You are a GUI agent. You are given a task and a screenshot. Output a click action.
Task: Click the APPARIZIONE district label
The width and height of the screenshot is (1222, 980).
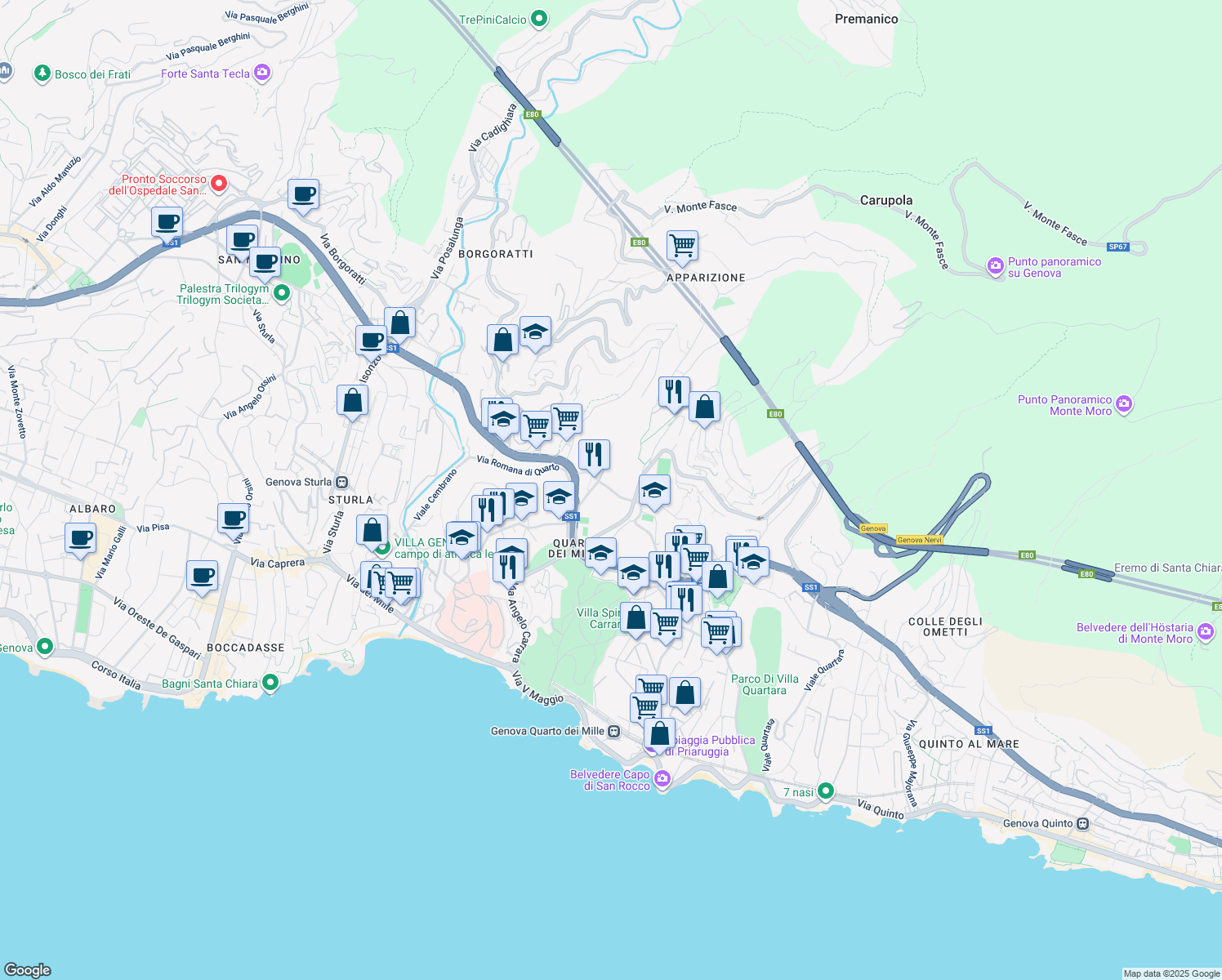click(x=706, y=278)
